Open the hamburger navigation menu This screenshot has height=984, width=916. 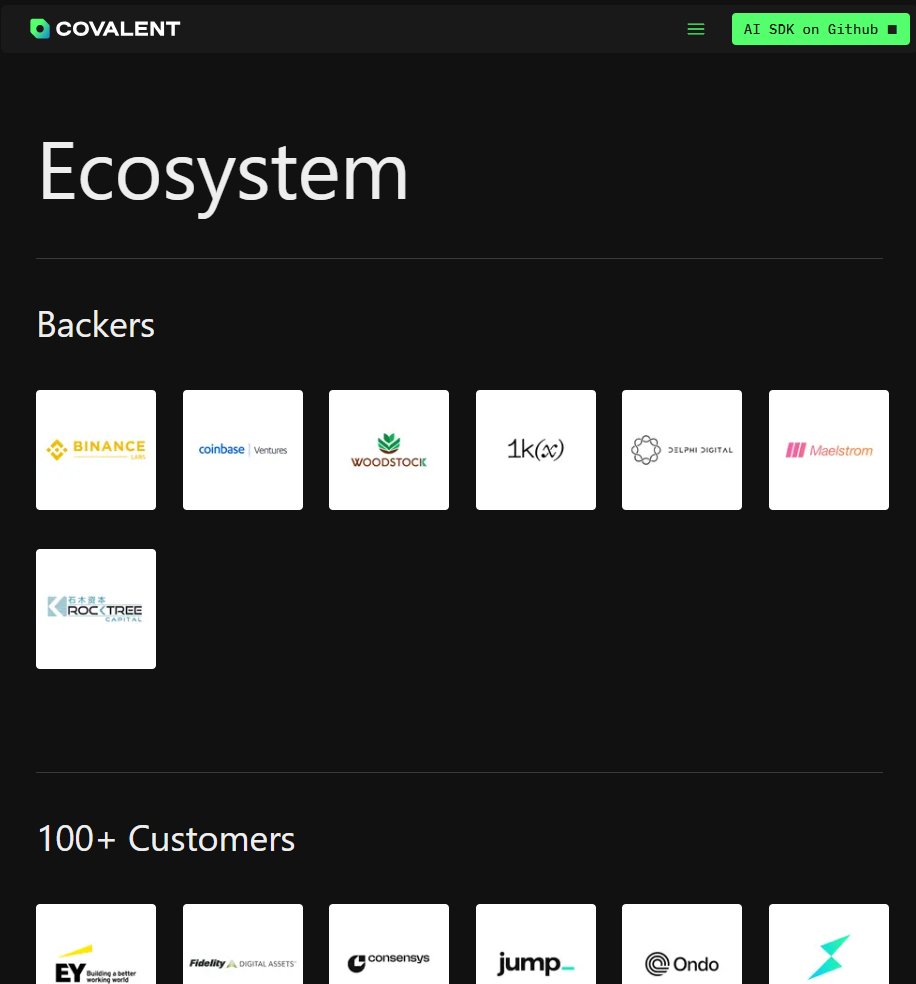[696, 29]
